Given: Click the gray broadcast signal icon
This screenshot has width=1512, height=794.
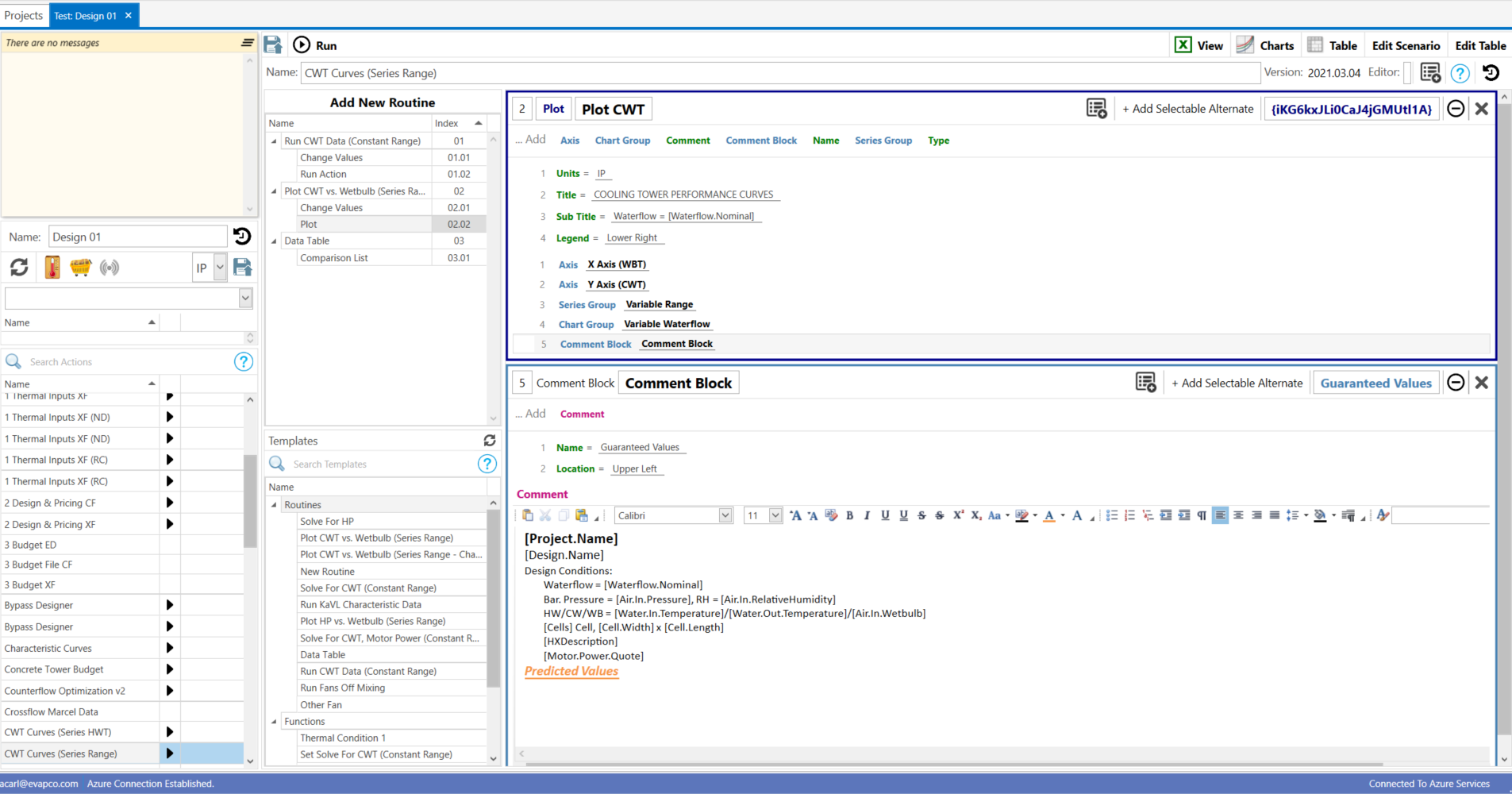Looking at the screenshot, I should pyautogui.click(x=110, y=268).
